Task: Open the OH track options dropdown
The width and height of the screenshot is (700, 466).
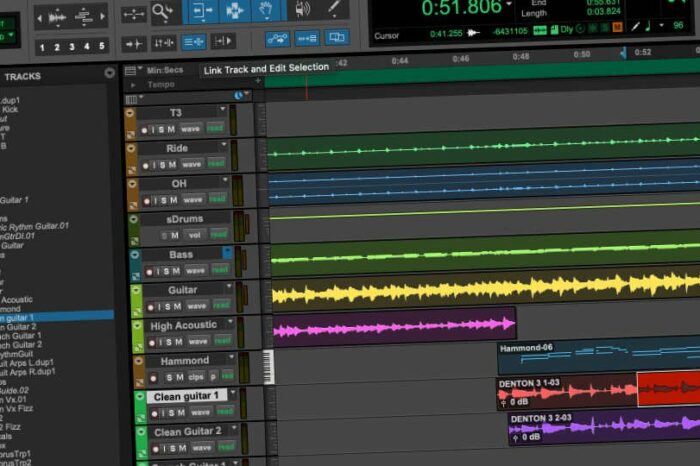Action: 225,179
